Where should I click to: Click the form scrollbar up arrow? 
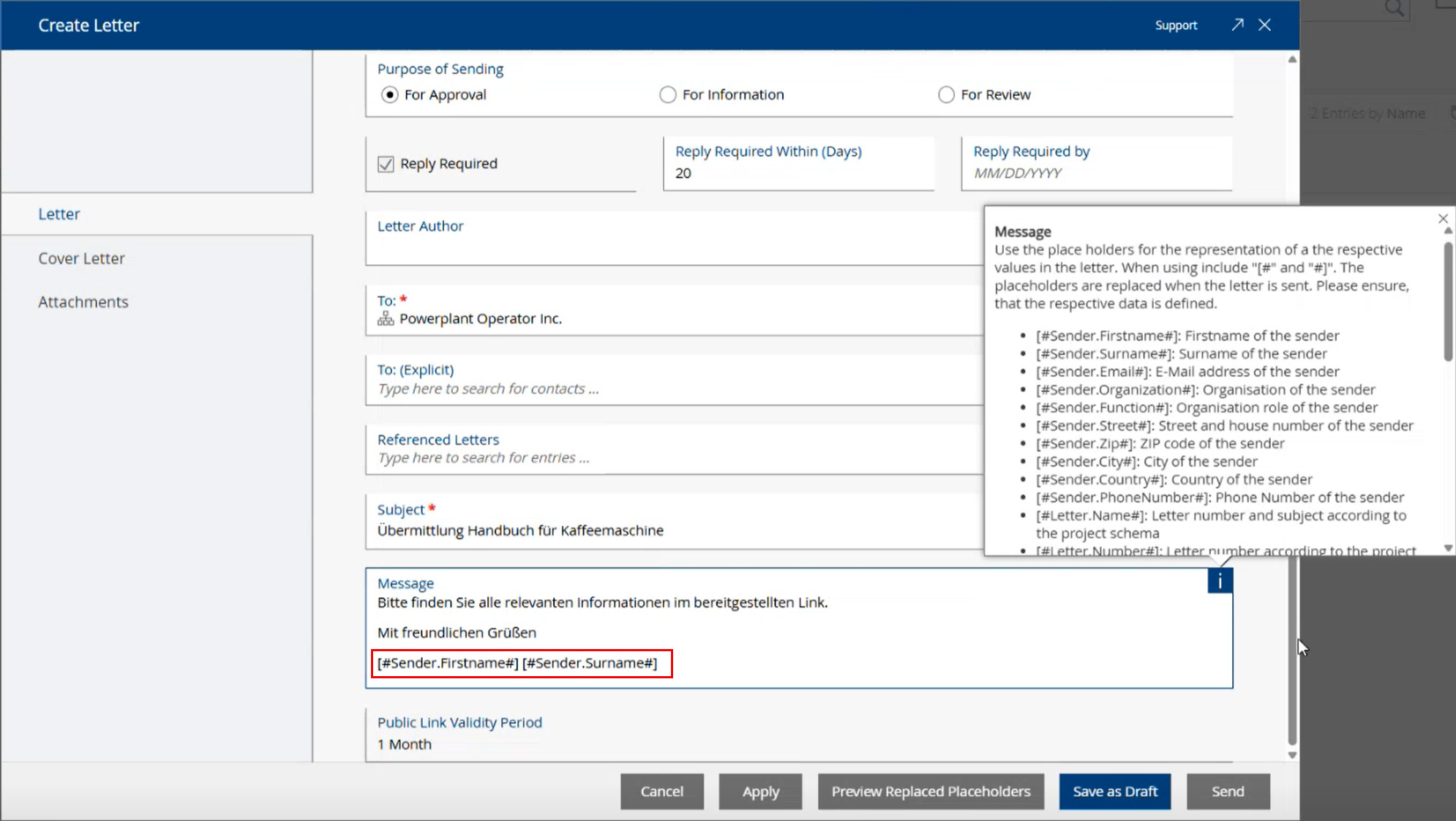(1292, 59)
